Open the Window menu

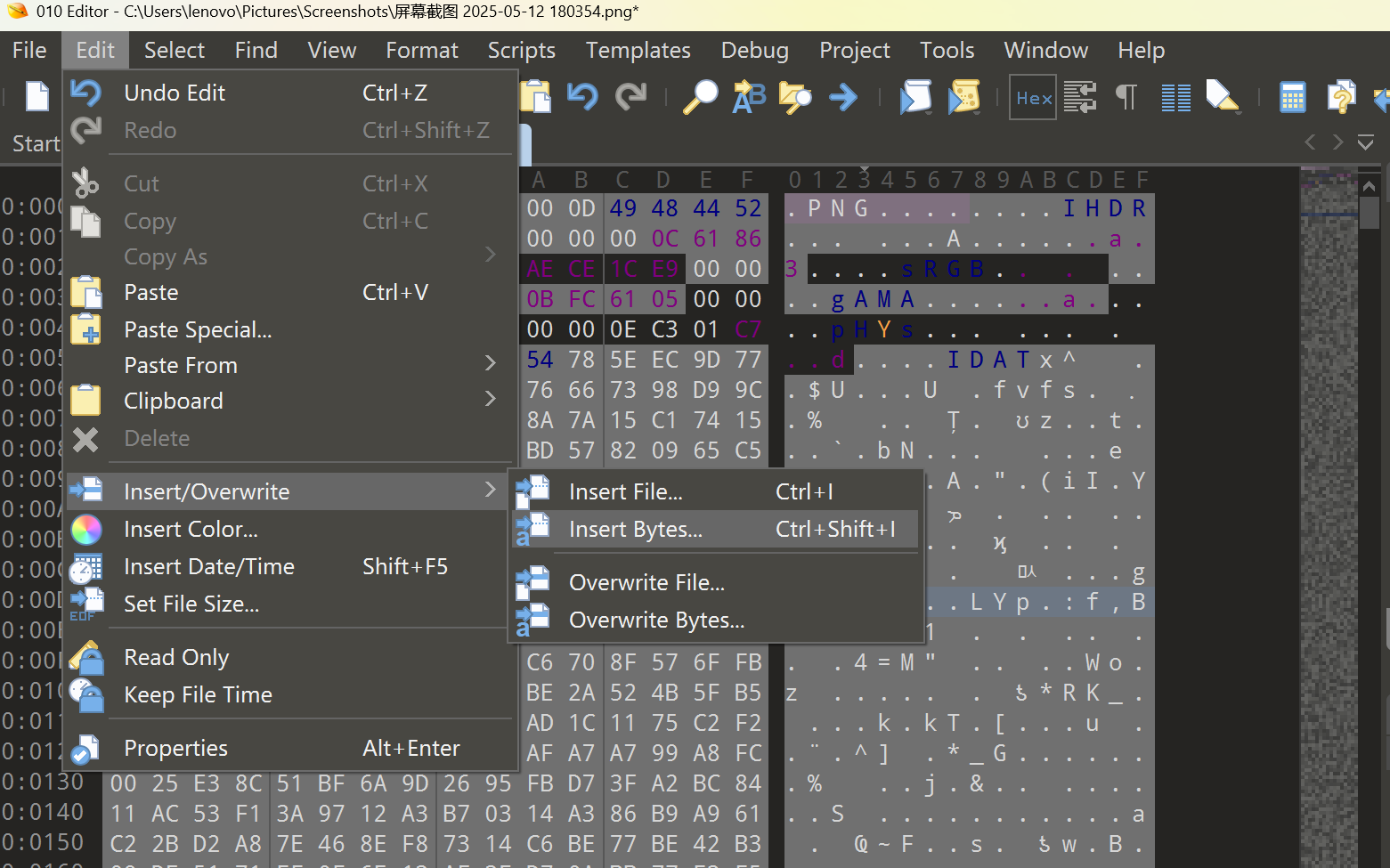1046,50
